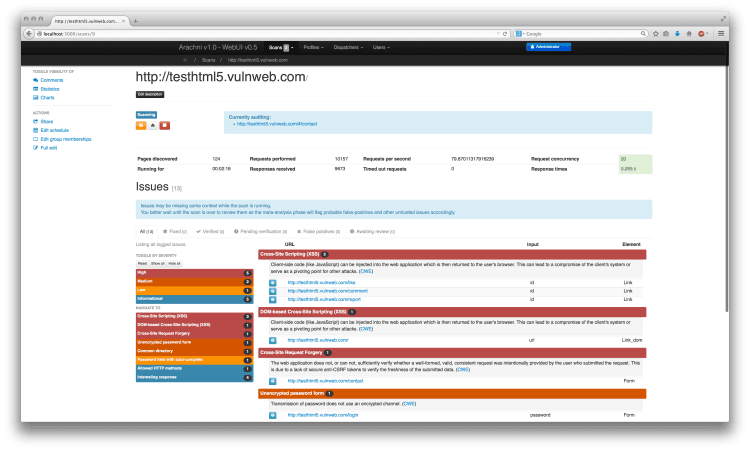Open the Dispatchers dropdown menu
This screenshot has height=450, width=750.
point(348,47)
